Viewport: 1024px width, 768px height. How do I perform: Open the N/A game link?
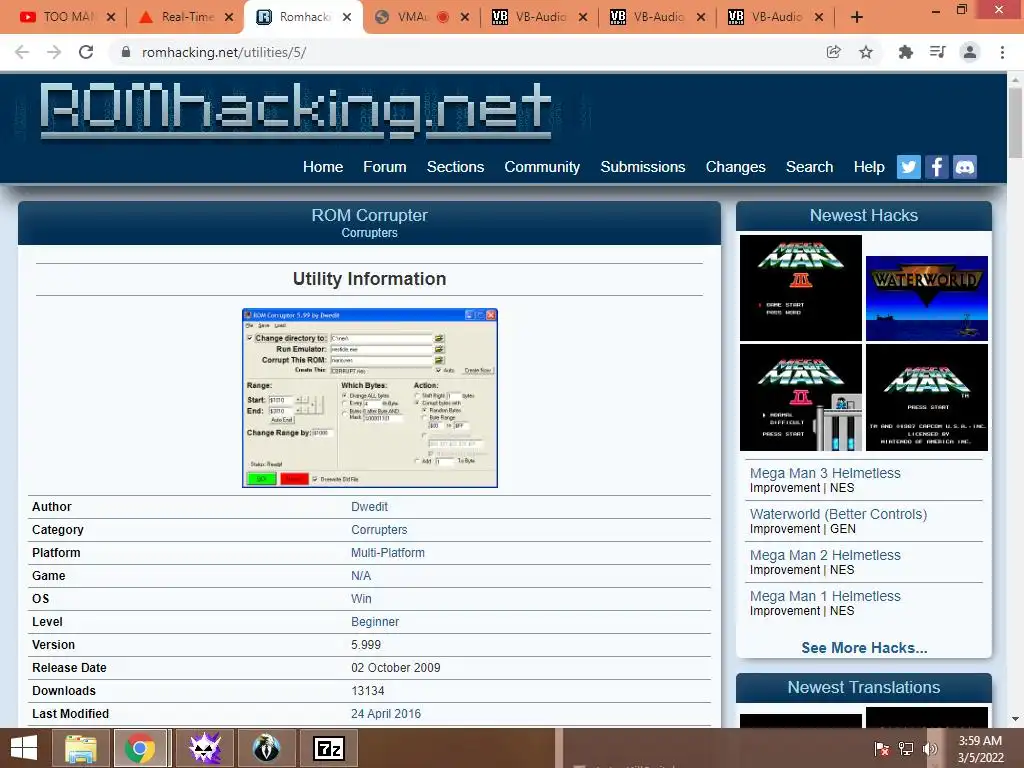[360, 575]
